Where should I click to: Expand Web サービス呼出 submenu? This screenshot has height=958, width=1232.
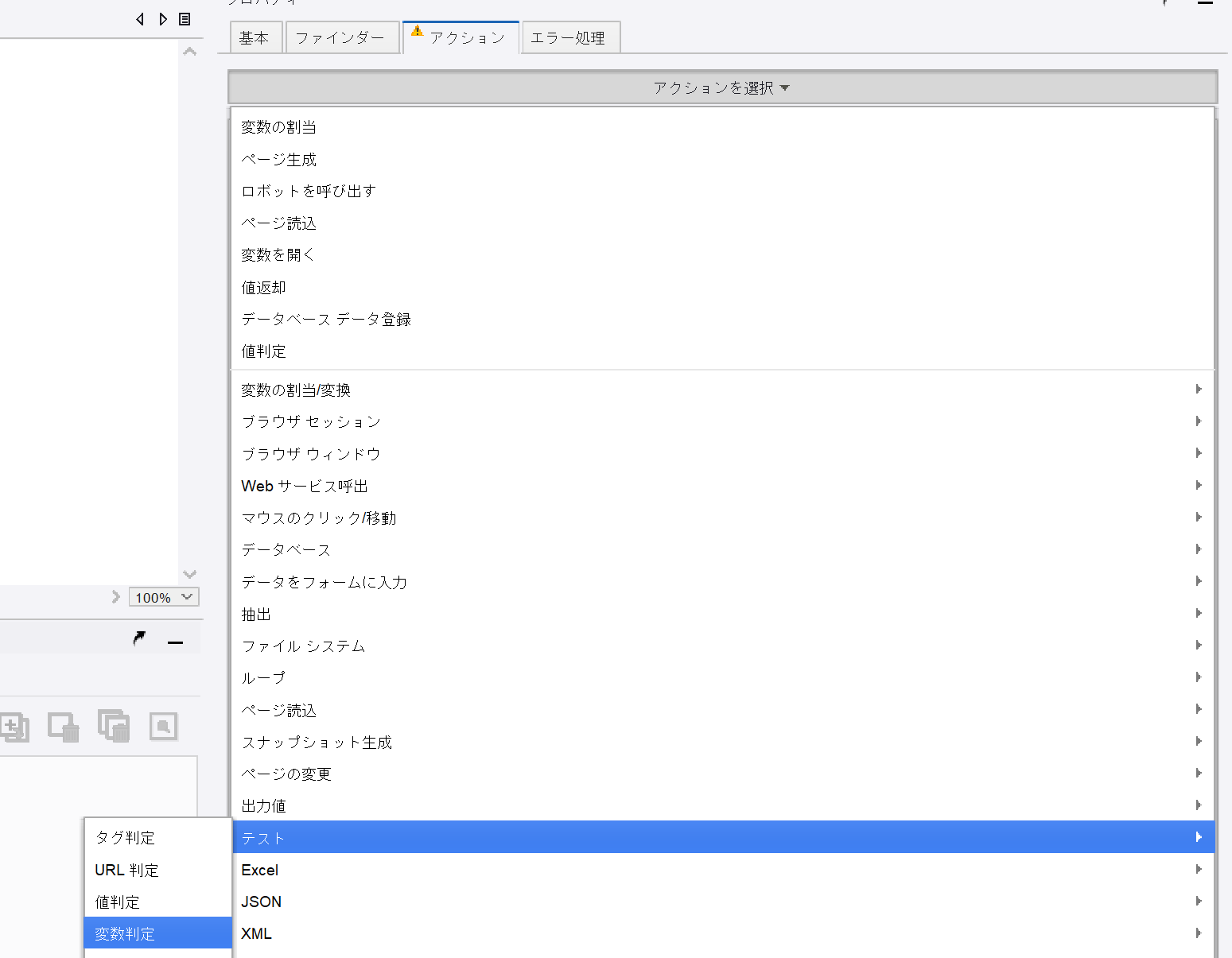(722, 486)
